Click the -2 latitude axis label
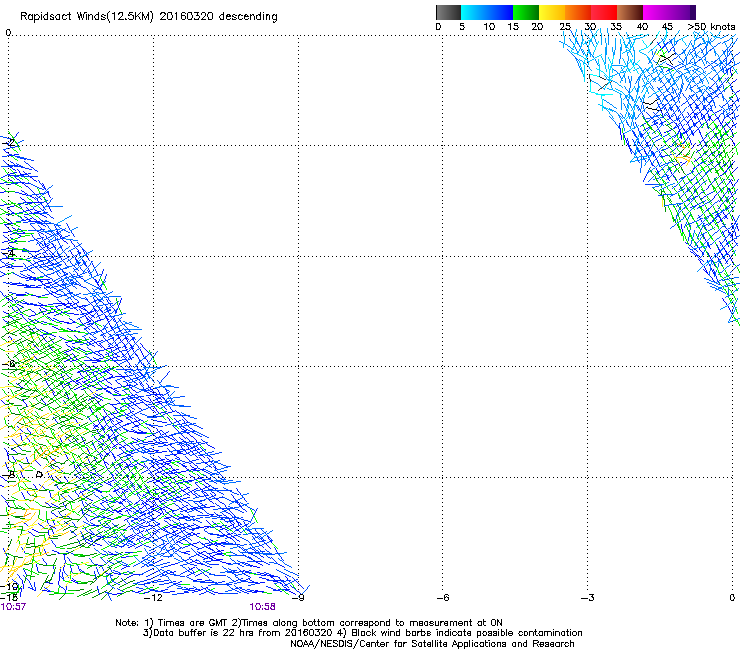This screenshot has width=740, height=650. click(x=9, y=142)
